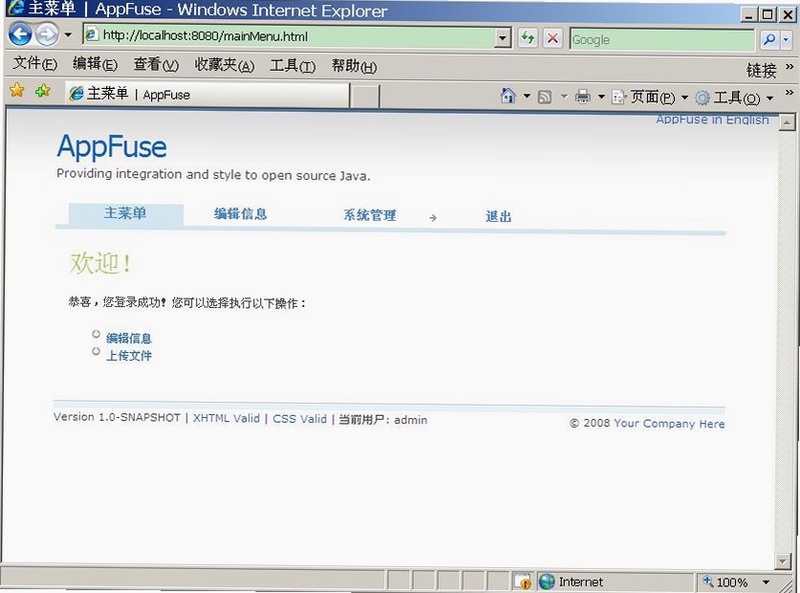
Task: Open recent pages dropdown beside Forward button
Action: pos(68,35)
